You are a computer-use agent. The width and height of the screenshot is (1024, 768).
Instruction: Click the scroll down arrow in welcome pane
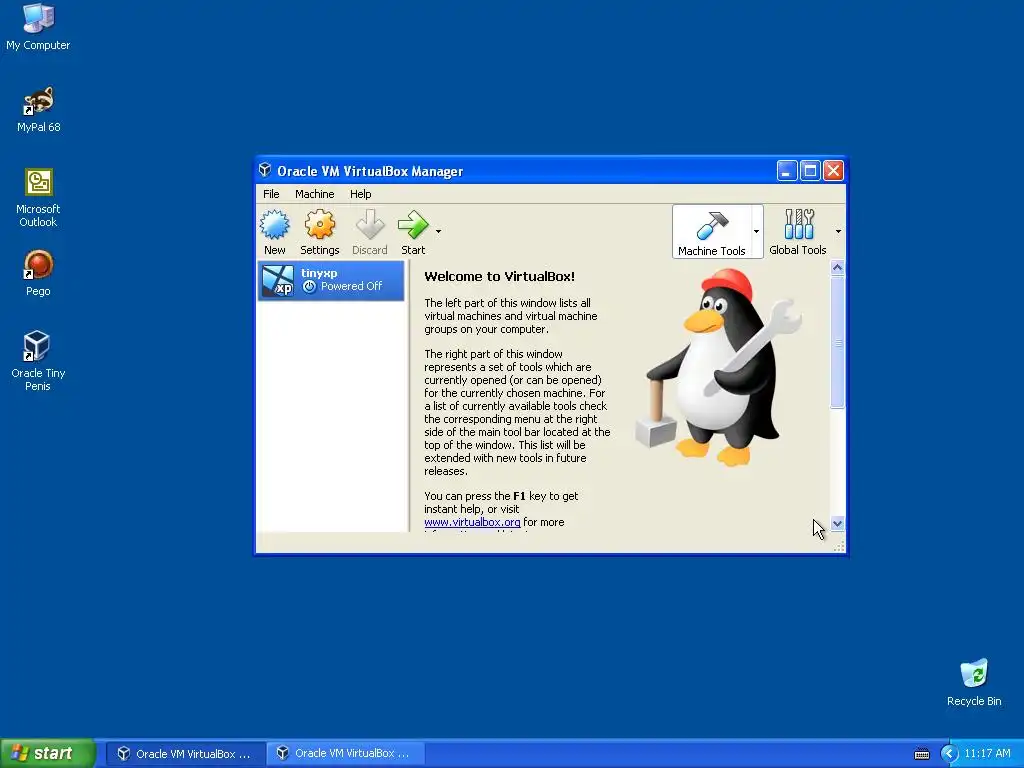point(837,524)
